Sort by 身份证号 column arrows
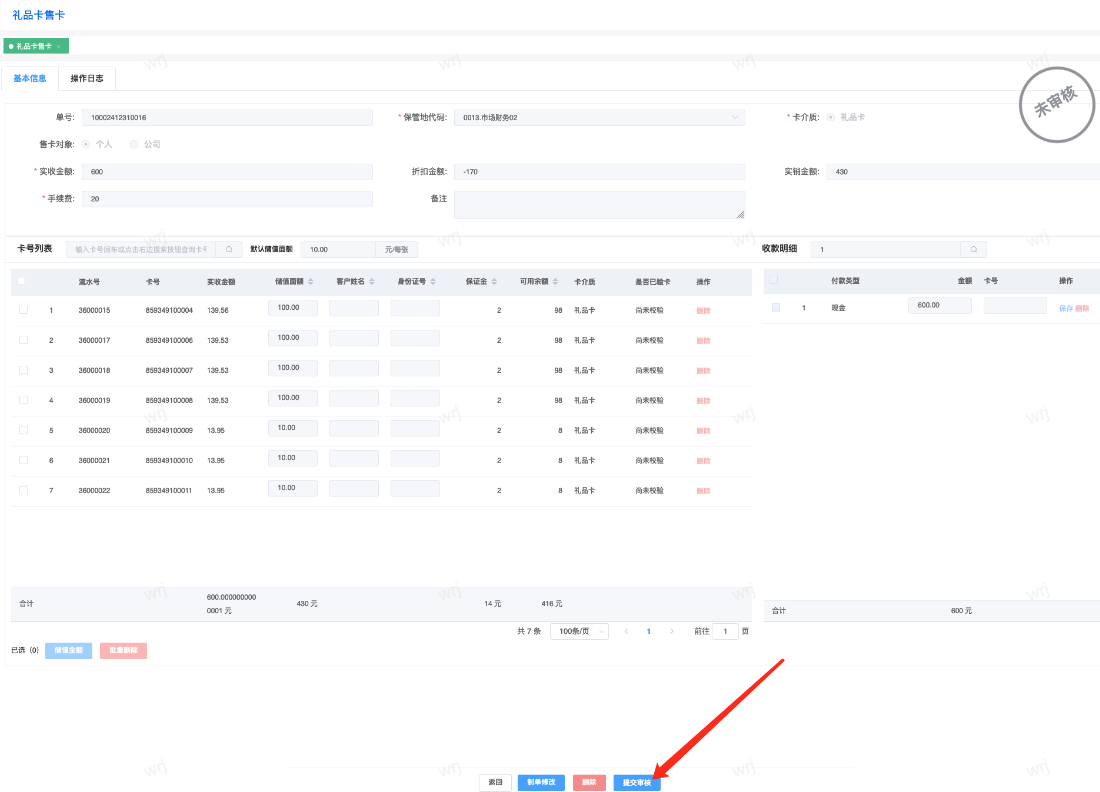 coord(434,281)
